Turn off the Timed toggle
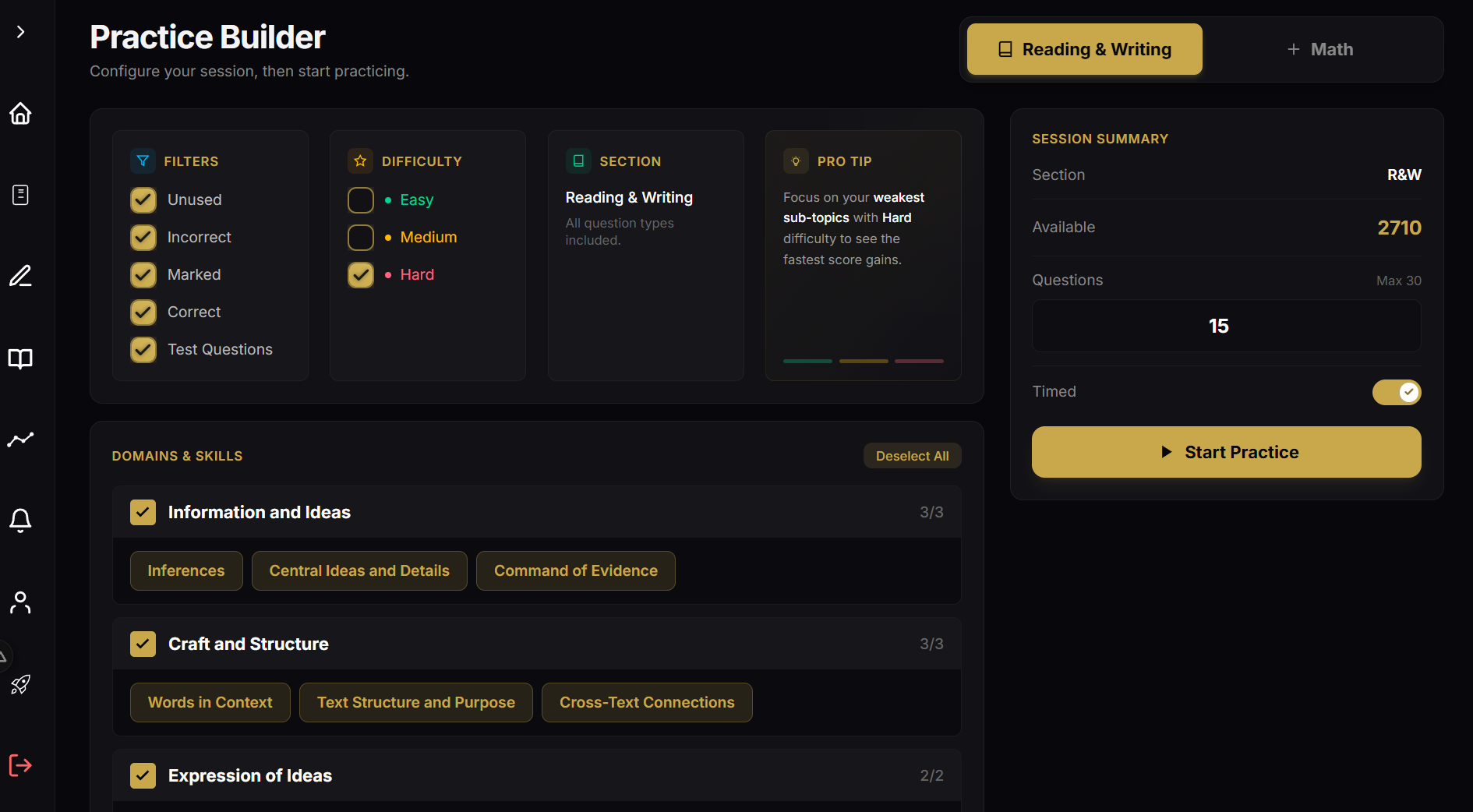The height and width of the screenshot is (812, 1473). (x=1397, y=392)
